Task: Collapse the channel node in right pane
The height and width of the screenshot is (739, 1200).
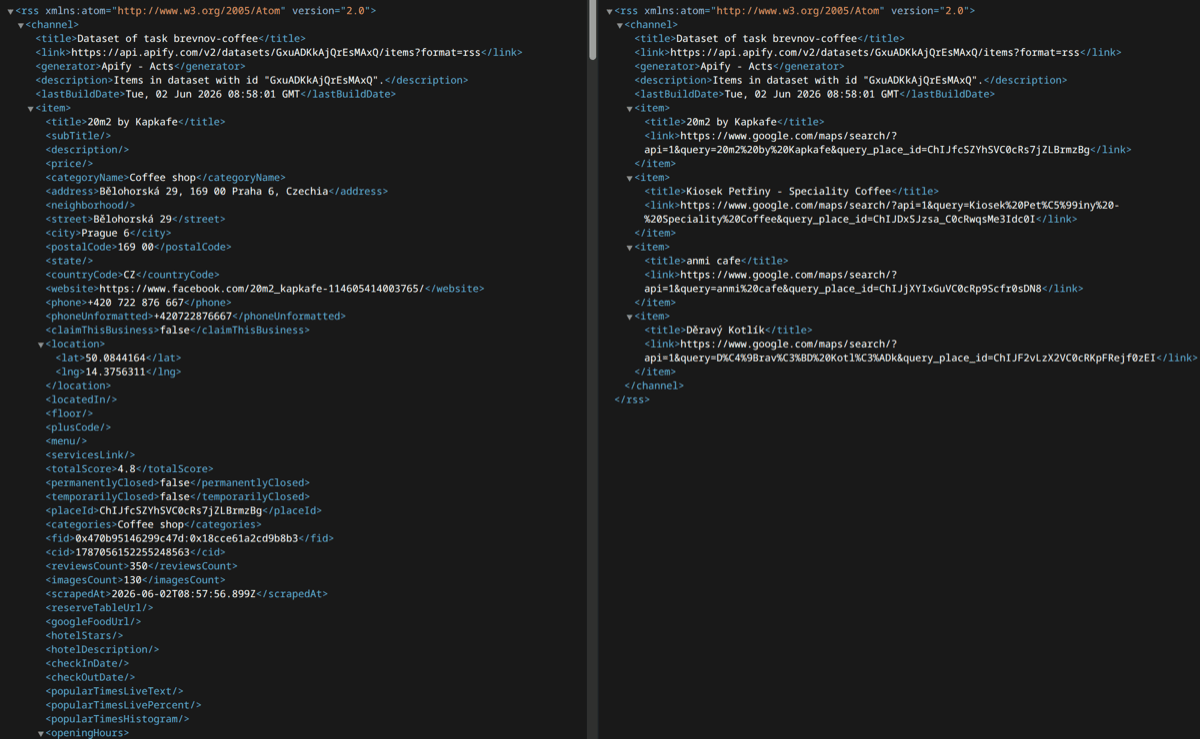Action: click(620, 25)
